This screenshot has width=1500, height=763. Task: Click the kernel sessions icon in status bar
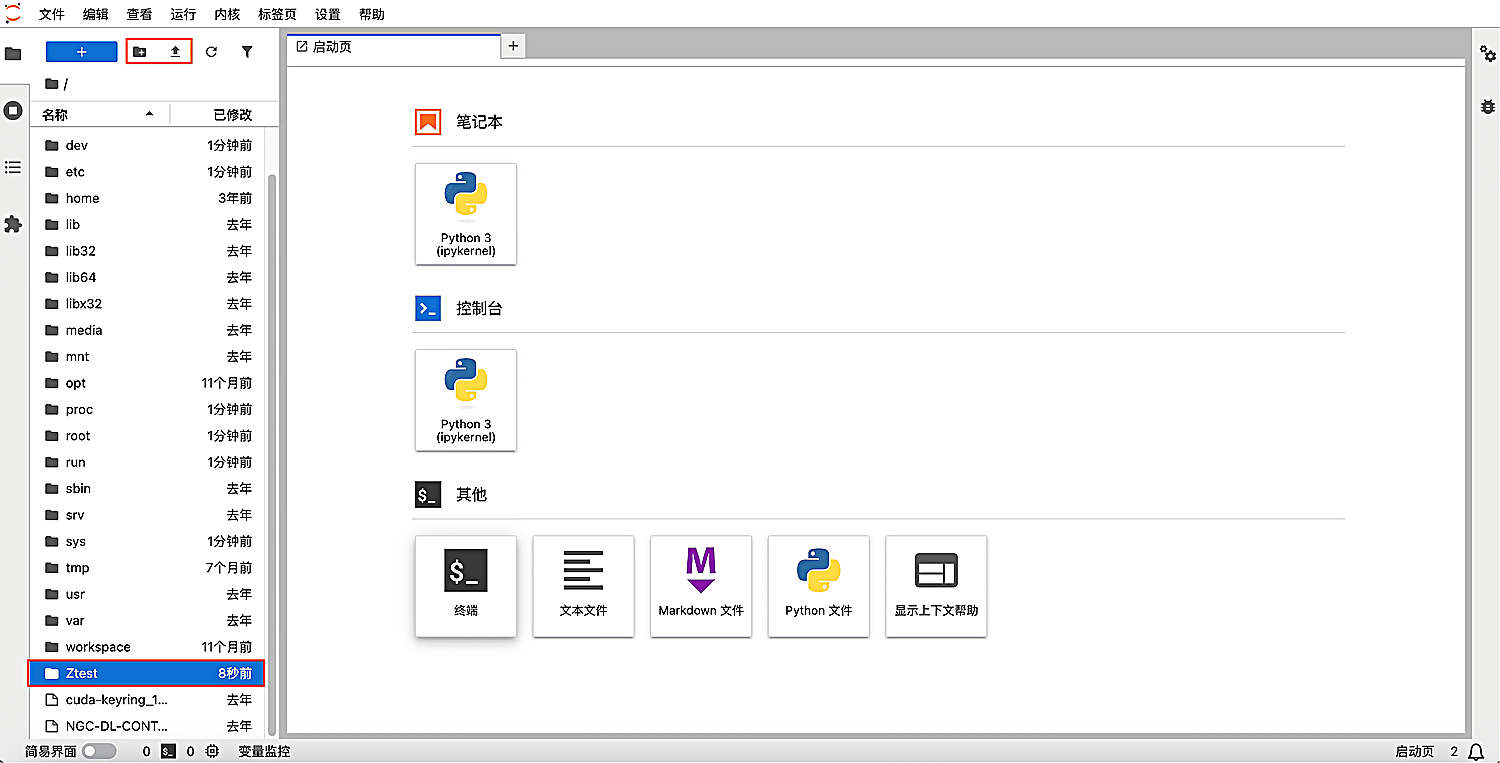[212, 751]
